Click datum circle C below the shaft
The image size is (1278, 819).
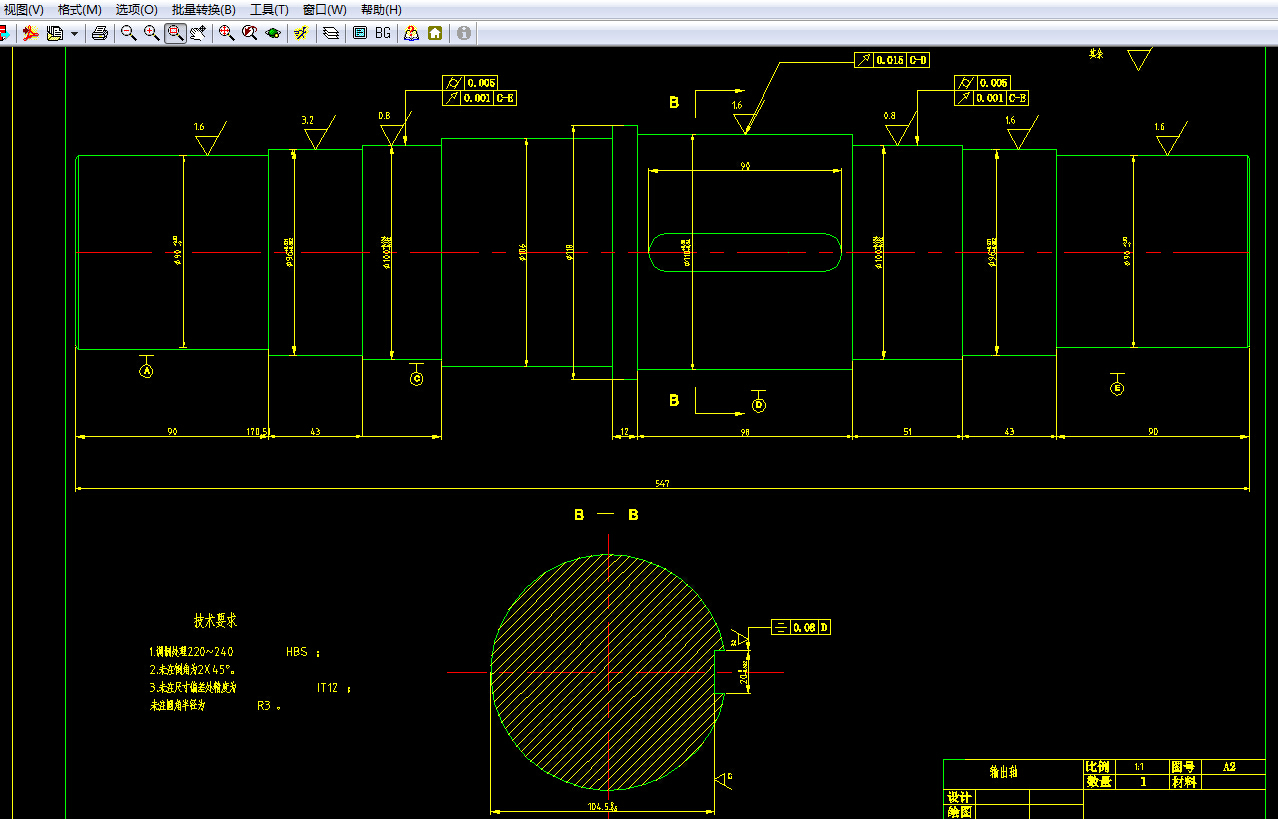pos(417,378)
